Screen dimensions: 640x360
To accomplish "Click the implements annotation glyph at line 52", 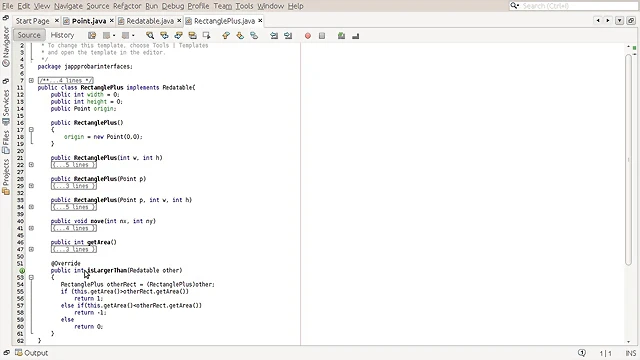I will click(x=22, y=271).
